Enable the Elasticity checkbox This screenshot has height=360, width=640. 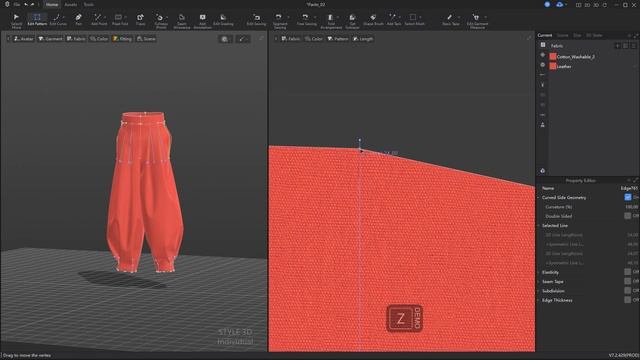[x=628, y=272]
